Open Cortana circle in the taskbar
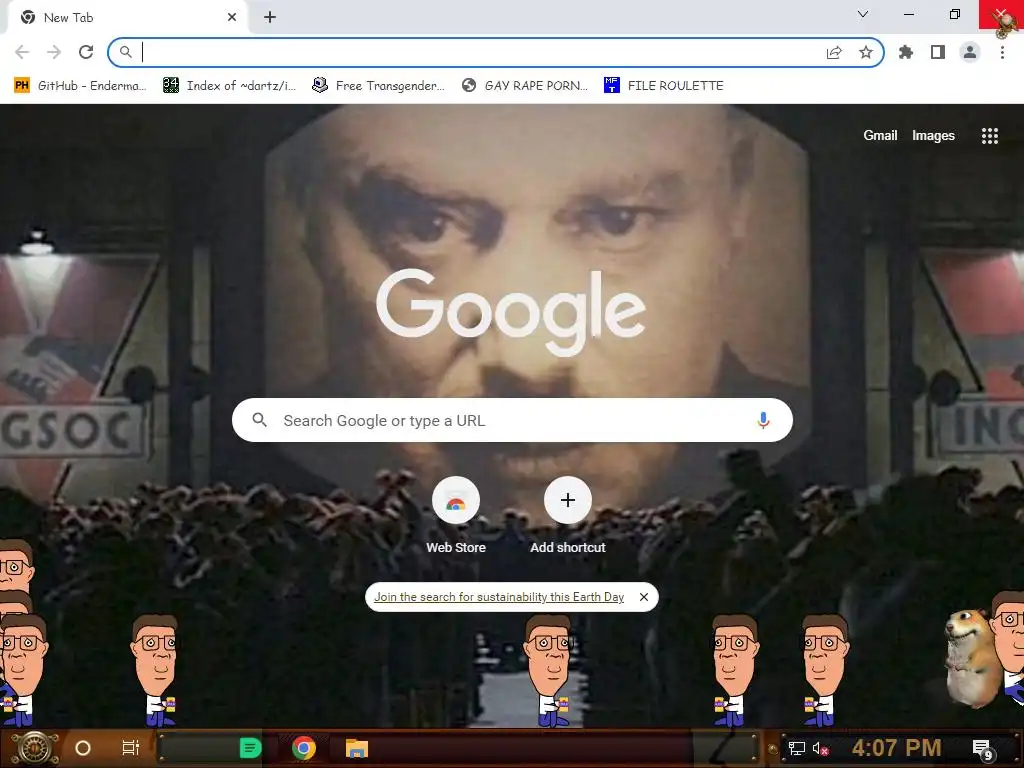 coord(83,748)
